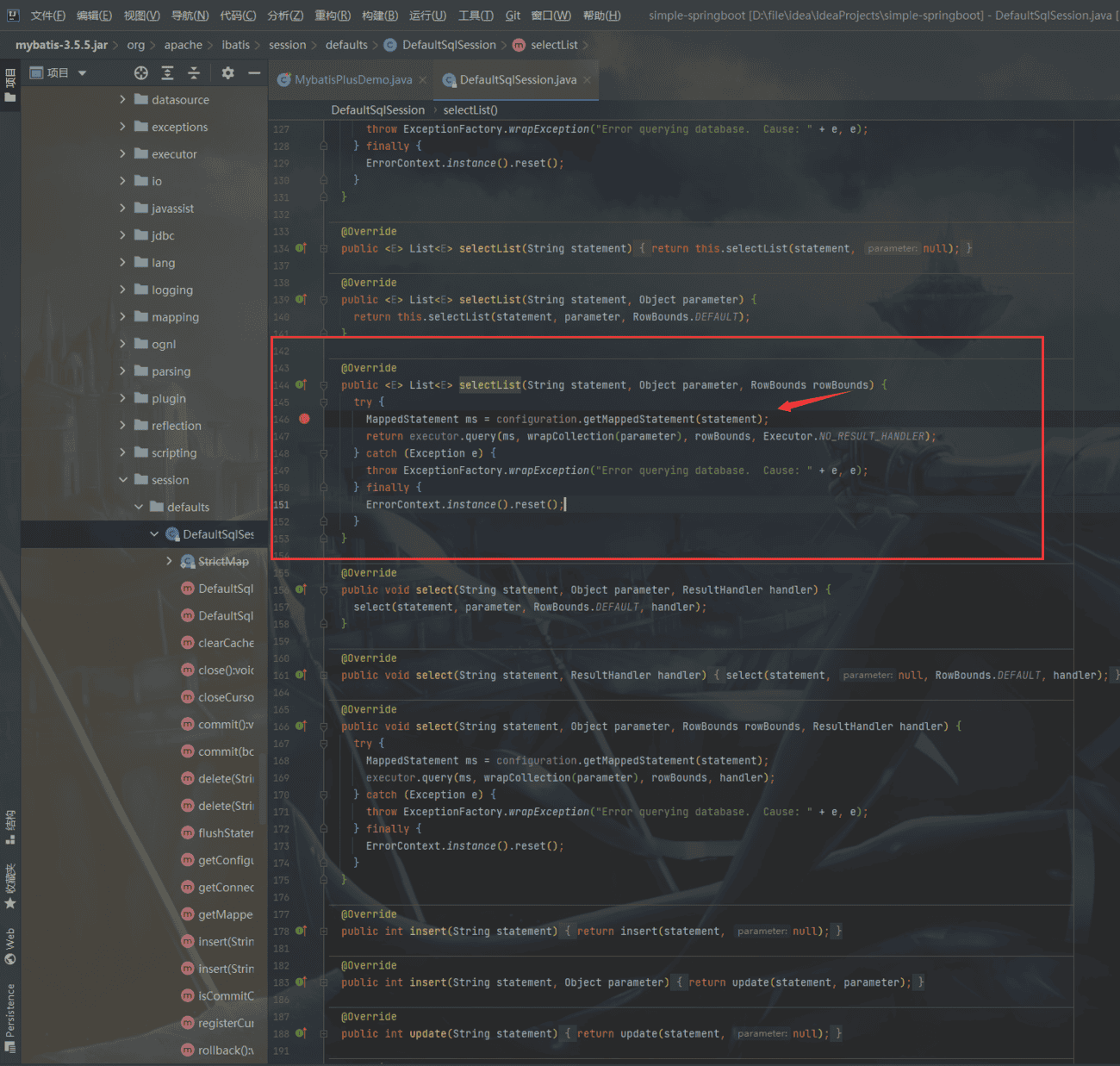Image resolution: width=1120 pixels, height=1066 pixels.
Task: Toggle fold marker for line 134 selectList method
Action: [324, 248]
